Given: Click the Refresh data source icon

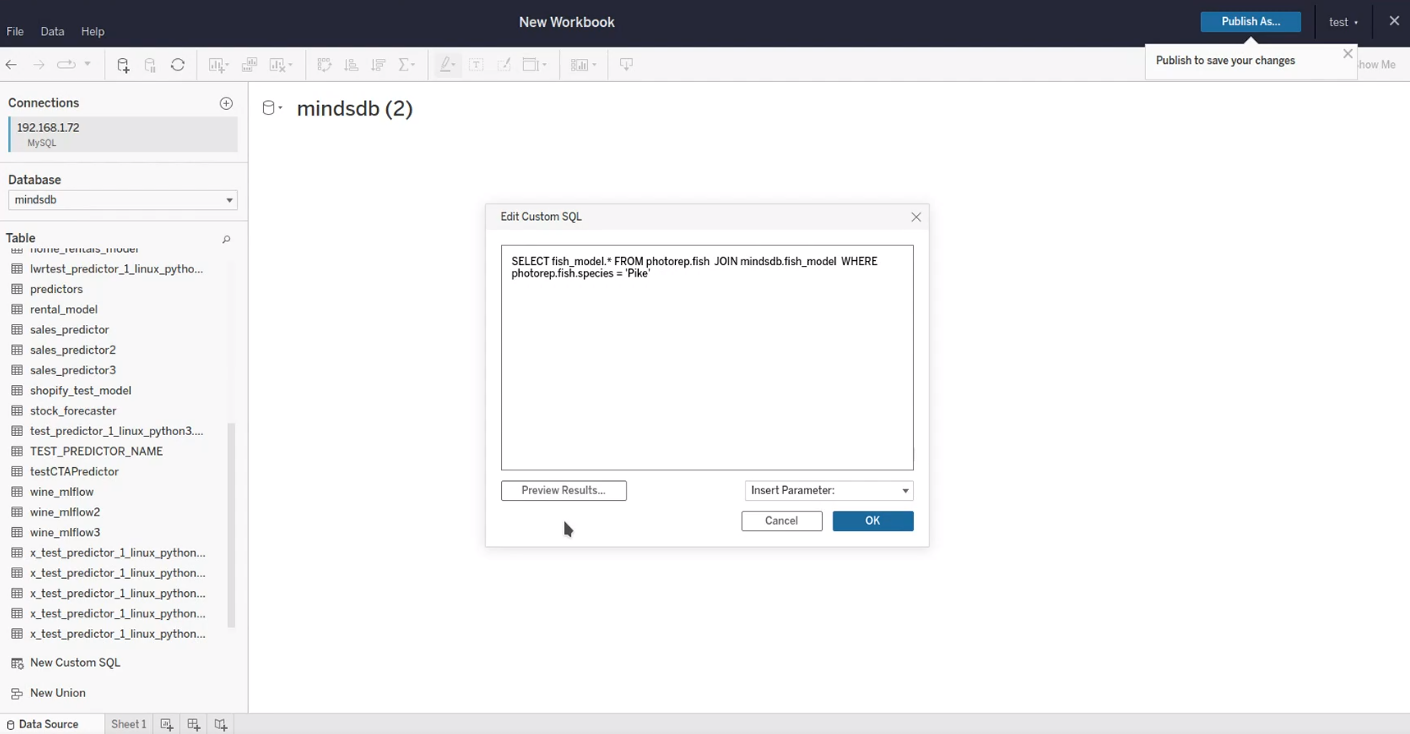Looking at the screenshot, I should pyautogui.click(x=178, y=65).
